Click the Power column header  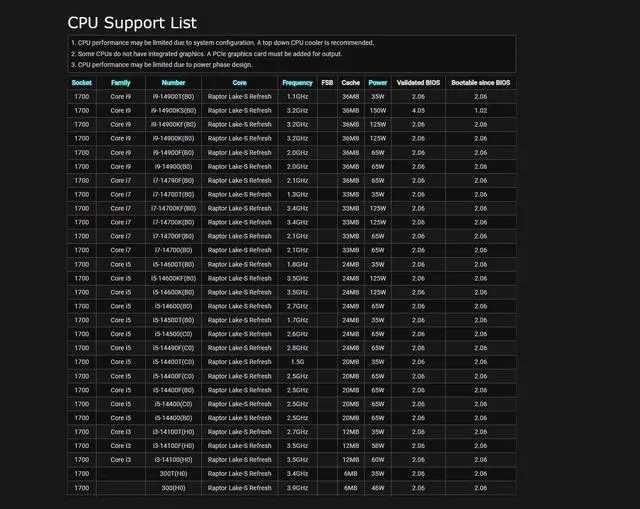click(378, 82)
